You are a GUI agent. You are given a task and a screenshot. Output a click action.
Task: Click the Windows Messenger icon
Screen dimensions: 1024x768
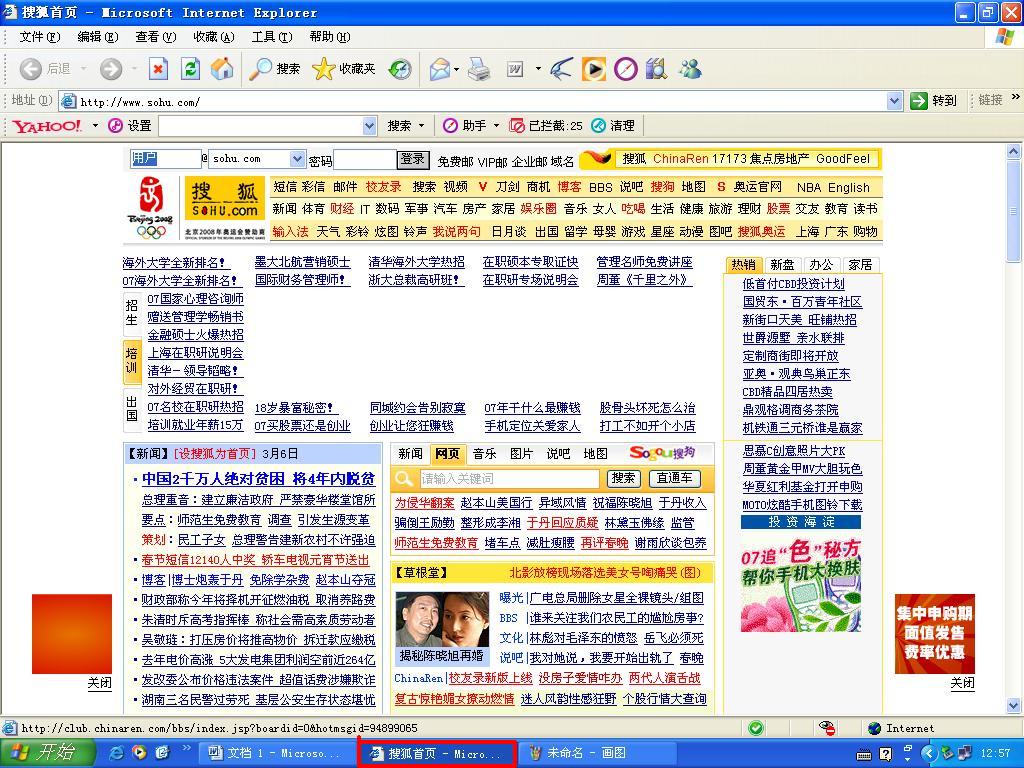click(690, 69)
